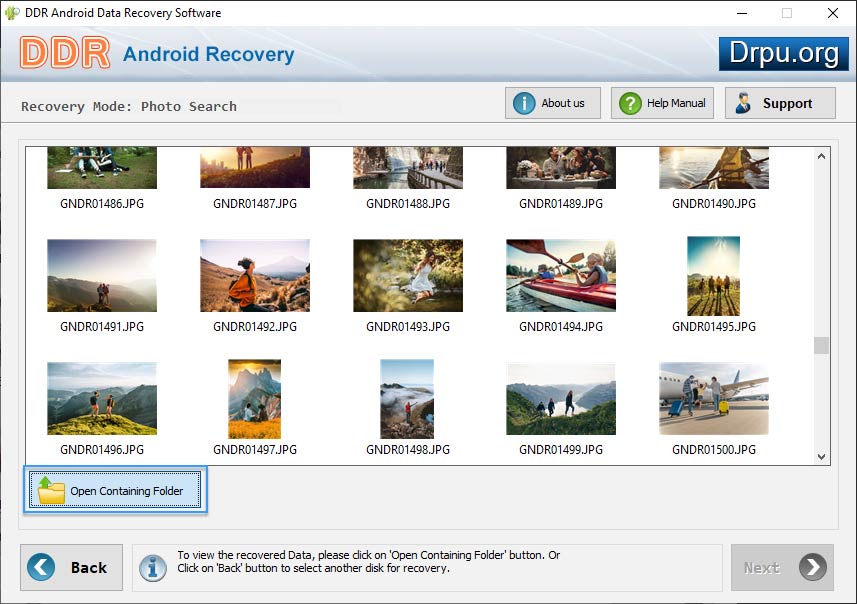Click the Android Recovery header title
Image resolution: width=857 pixels, height=604 pixels.
pos(208,54)
